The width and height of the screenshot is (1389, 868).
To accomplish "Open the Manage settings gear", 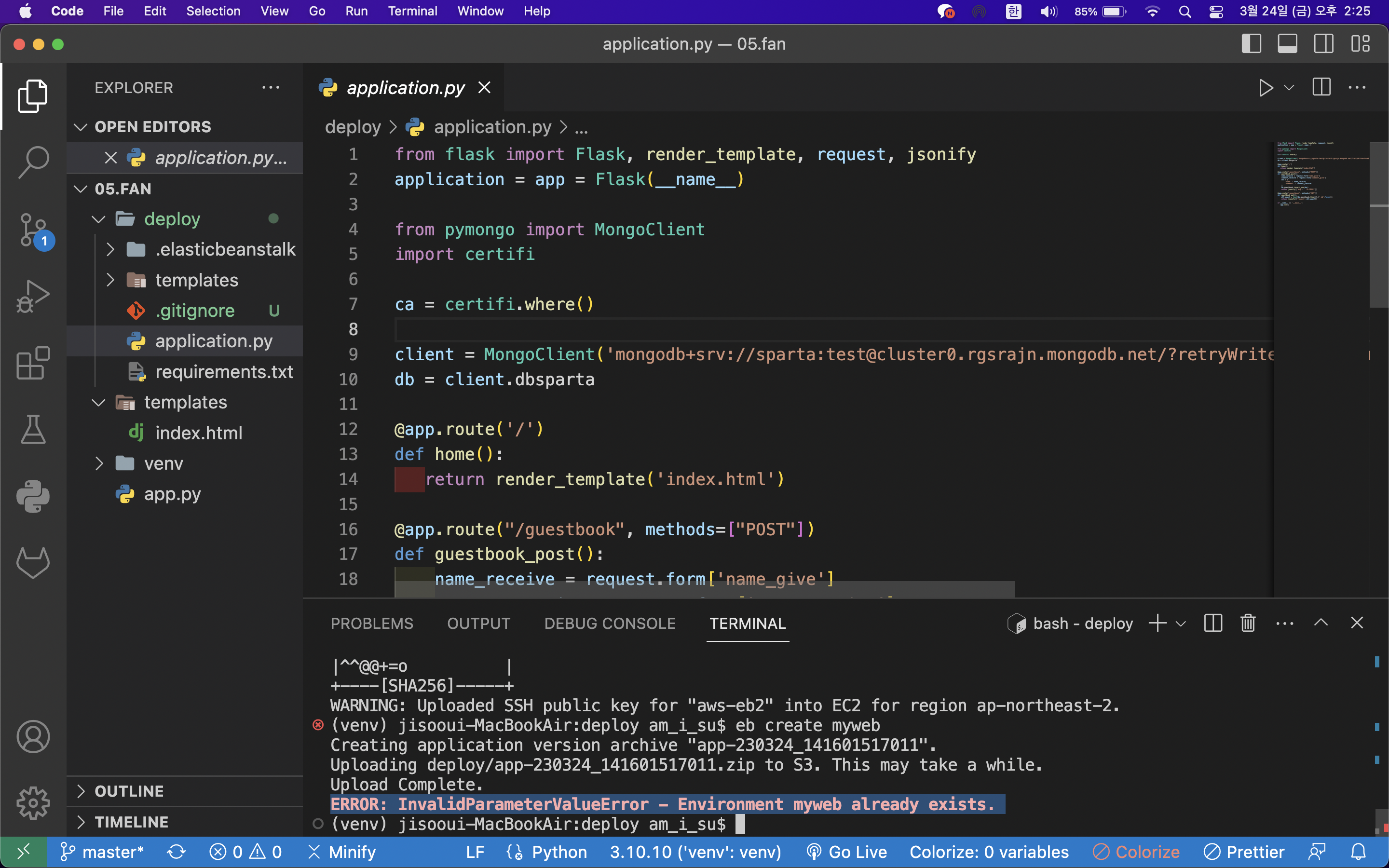I will (33, 803).
